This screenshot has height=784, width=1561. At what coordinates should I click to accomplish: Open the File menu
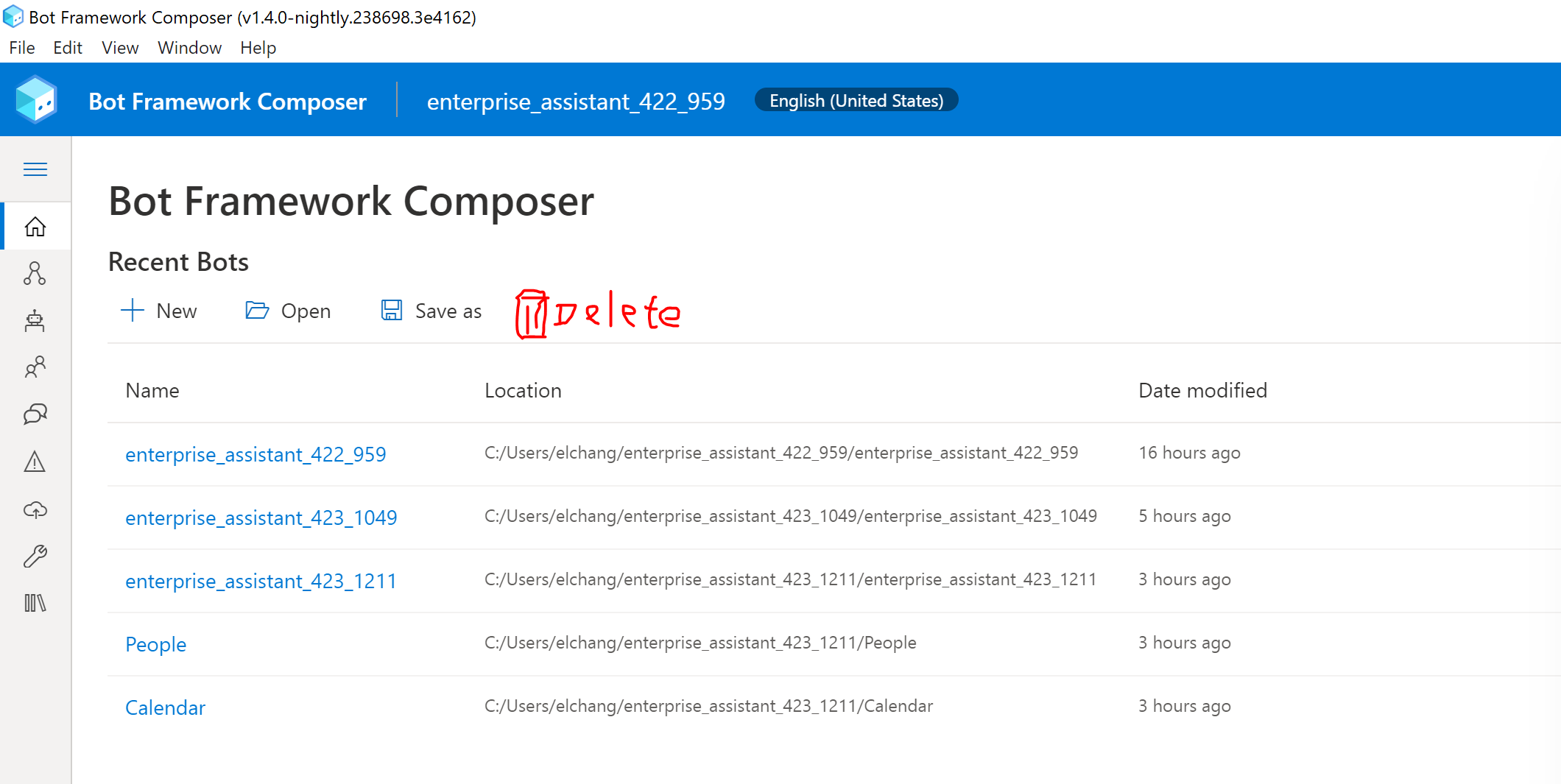[x=21, y=47]
